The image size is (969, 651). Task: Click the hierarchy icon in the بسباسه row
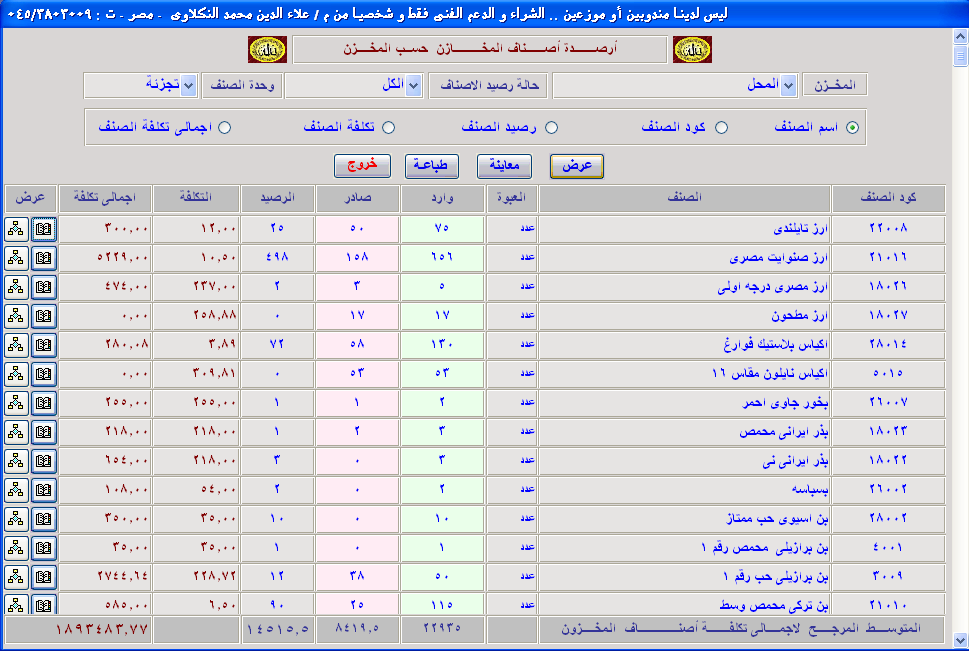pyautogui.click(x=16, y=489)
